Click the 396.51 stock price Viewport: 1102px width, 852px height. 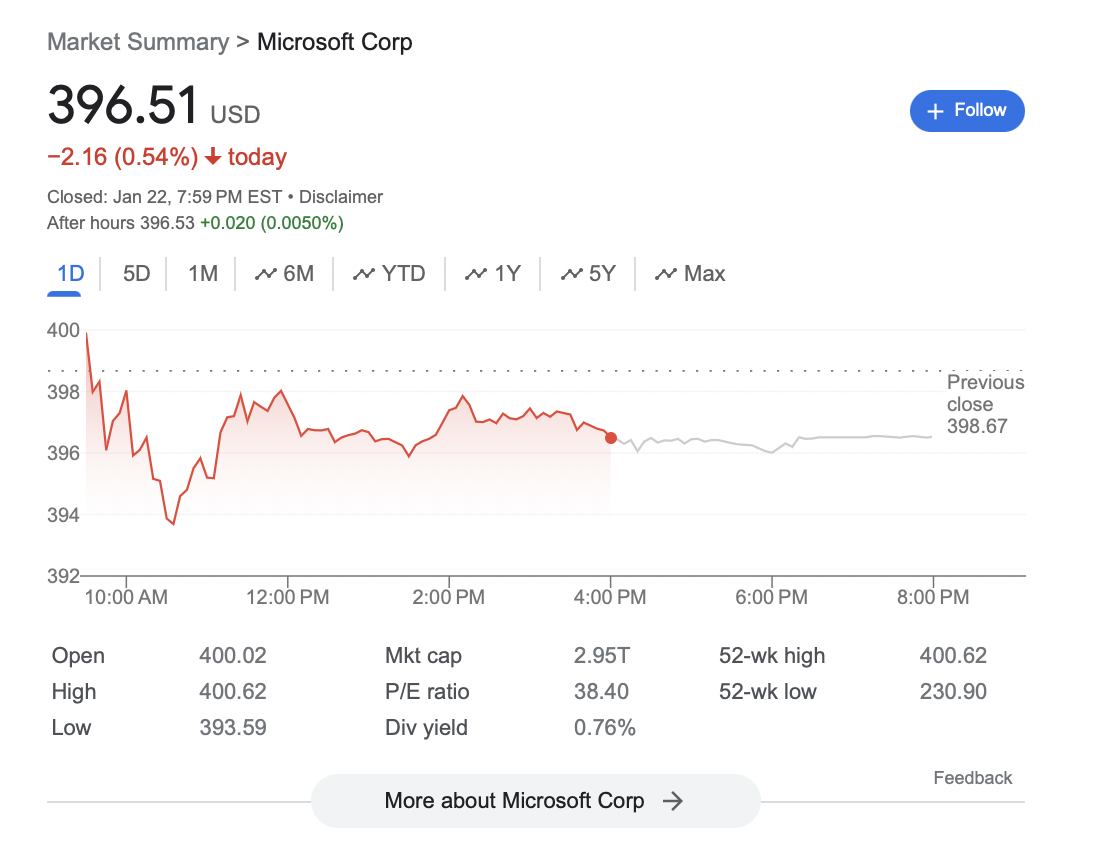(x=123, y=106)
